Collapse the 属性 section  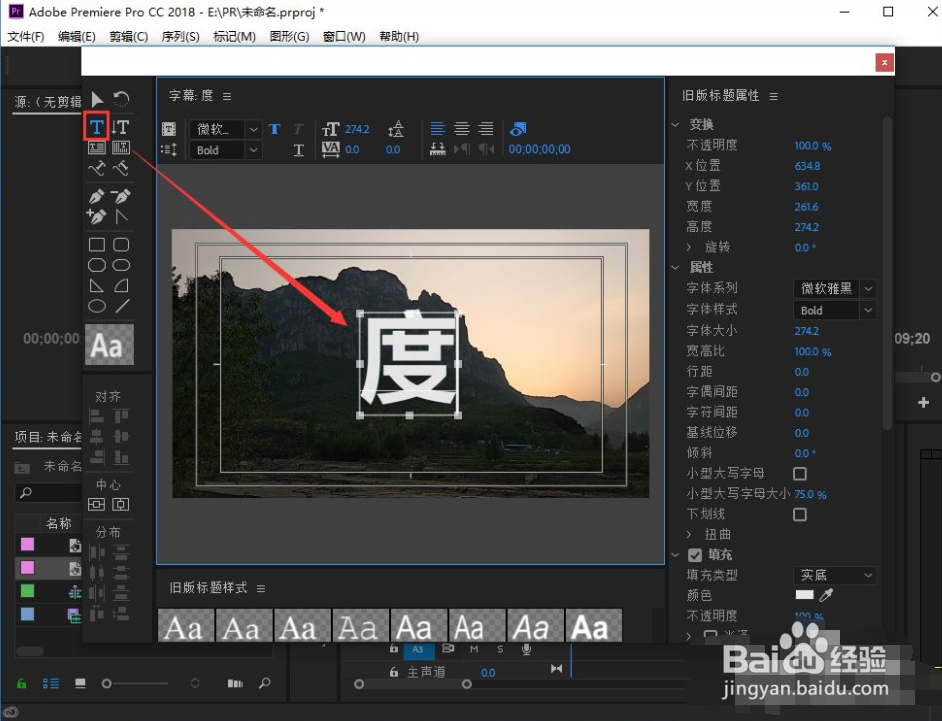click(675, 267)
